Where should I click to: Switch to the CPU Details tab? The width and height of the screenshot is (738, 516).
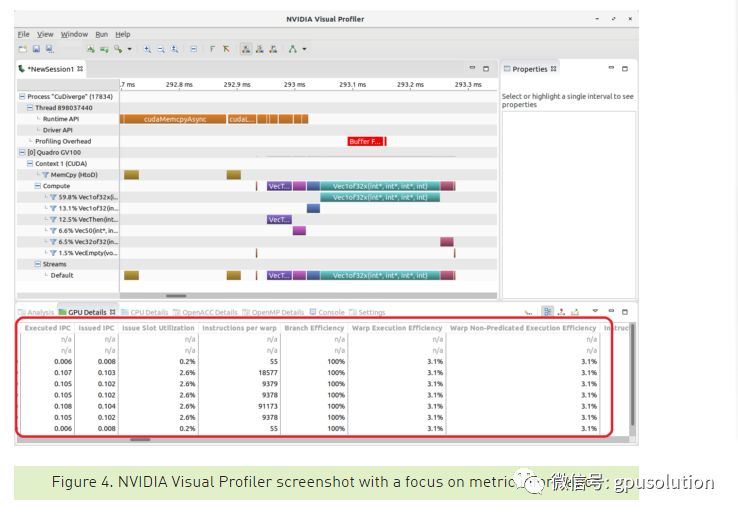[x=144, y=312]
